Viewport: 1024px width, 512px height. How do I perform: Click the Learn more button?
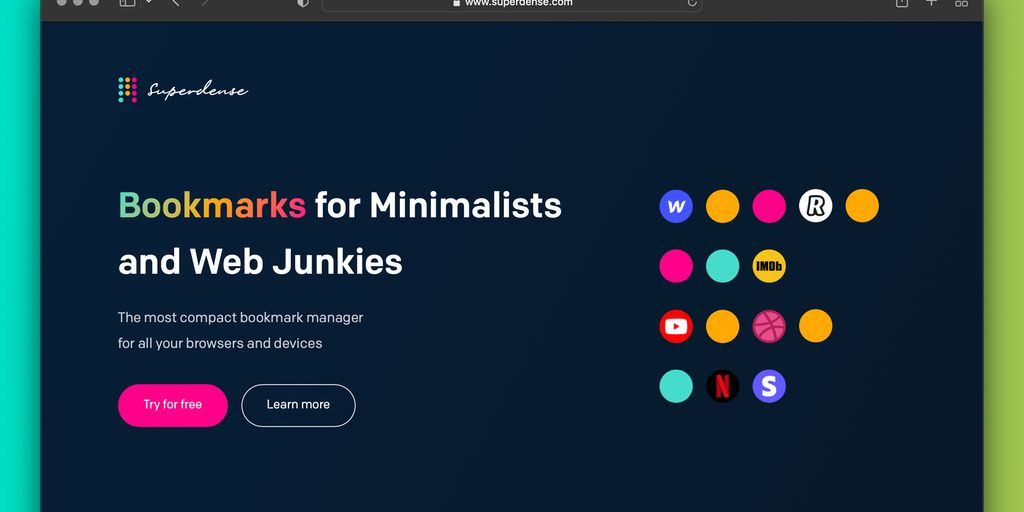pyautogui.click(x=298, y=405)
